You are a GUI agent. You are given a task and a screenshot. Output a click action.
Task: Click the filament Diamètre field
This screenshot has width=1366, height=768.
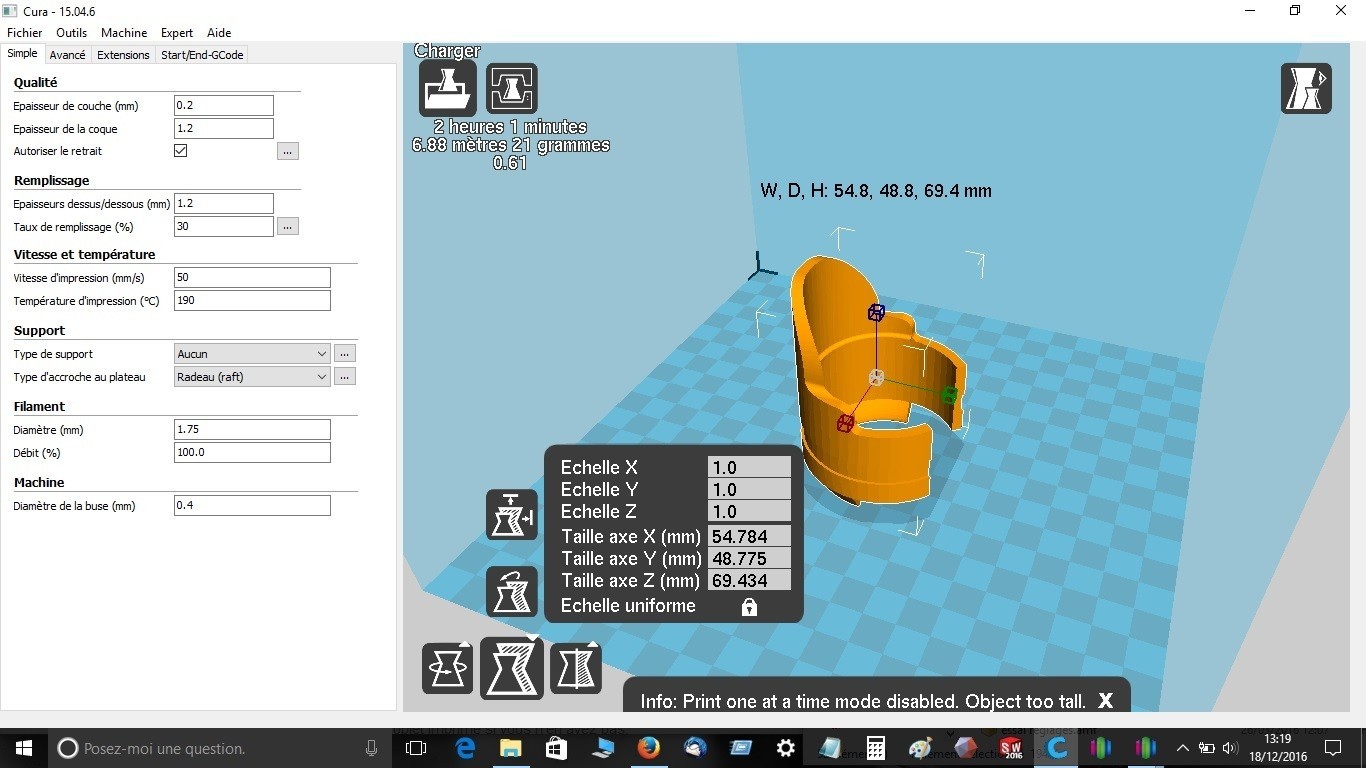(252, 430)
